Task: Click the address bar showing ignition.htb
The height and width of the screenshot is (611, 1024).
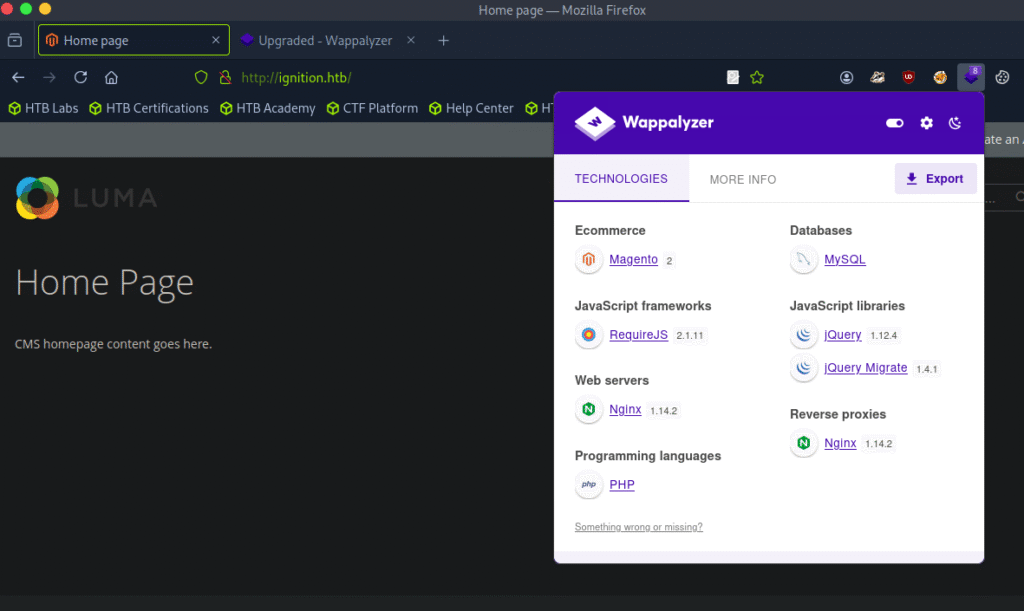Action: point(450,77)
